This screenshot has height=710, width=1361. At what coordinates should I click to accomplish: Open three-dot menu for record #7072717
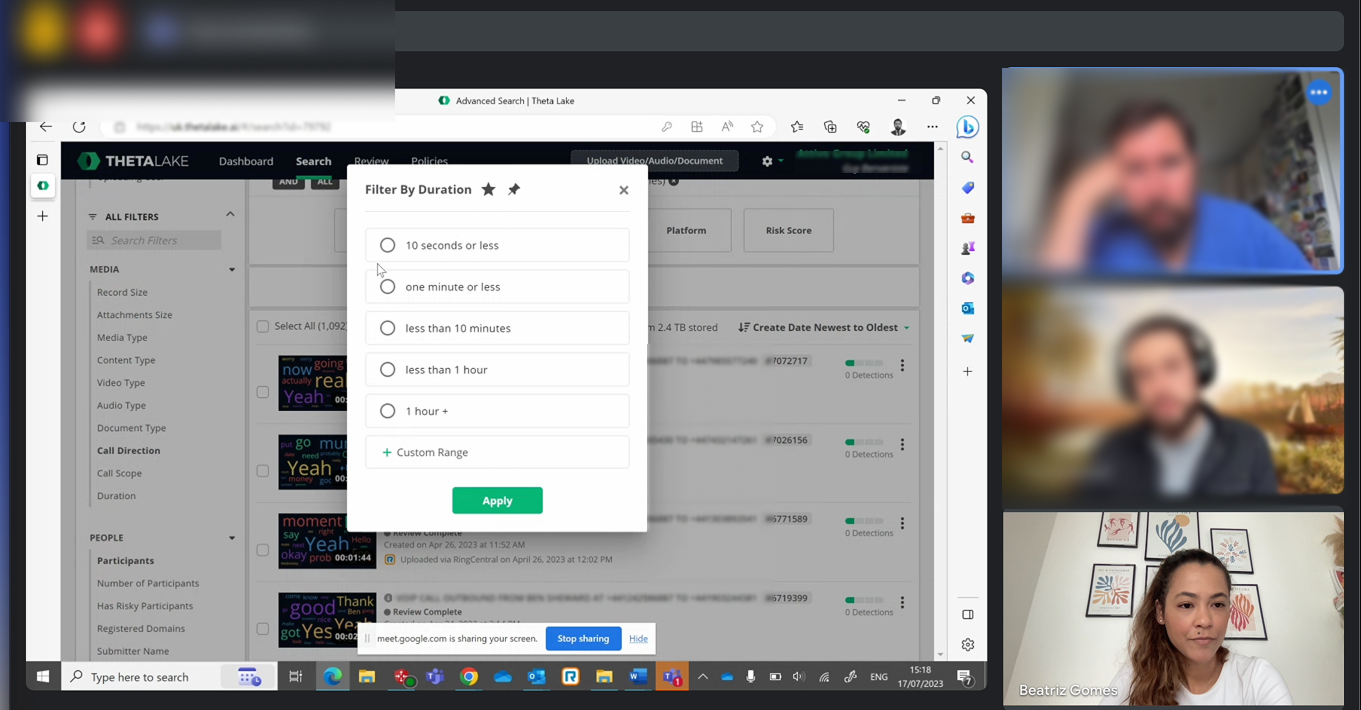coord(902,366)
